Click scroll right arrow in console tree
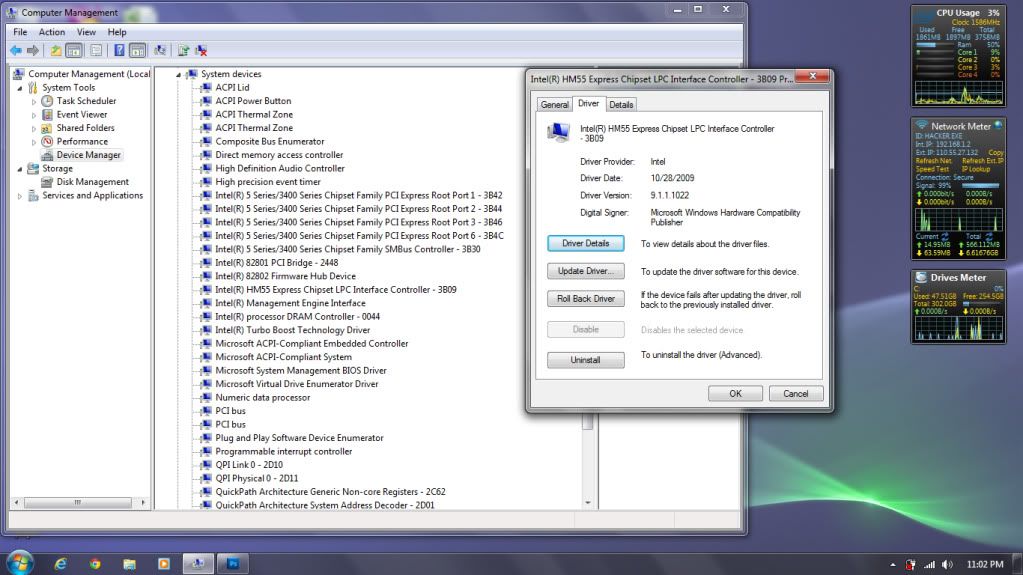Viewport: 1023px width, 575px height. click(x=143, y=503)
